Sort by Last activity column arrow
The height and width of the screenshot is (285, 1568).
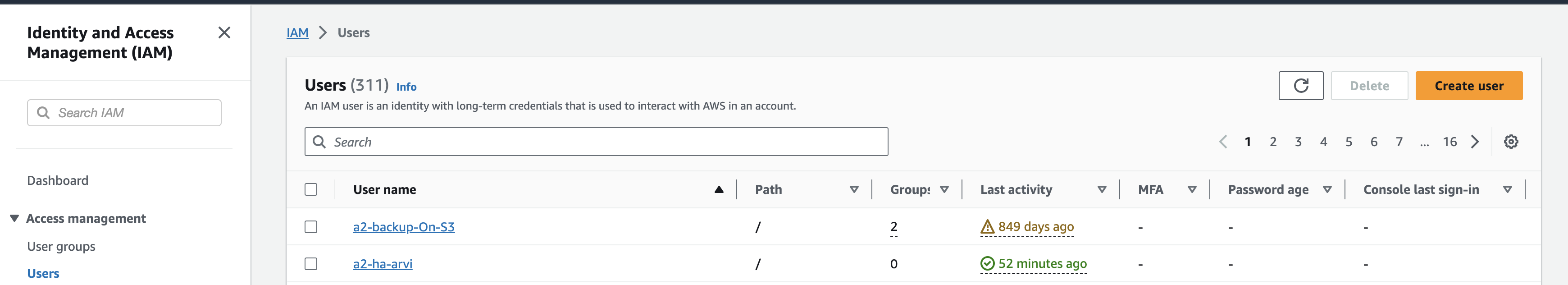click(x=1101, y=189)
